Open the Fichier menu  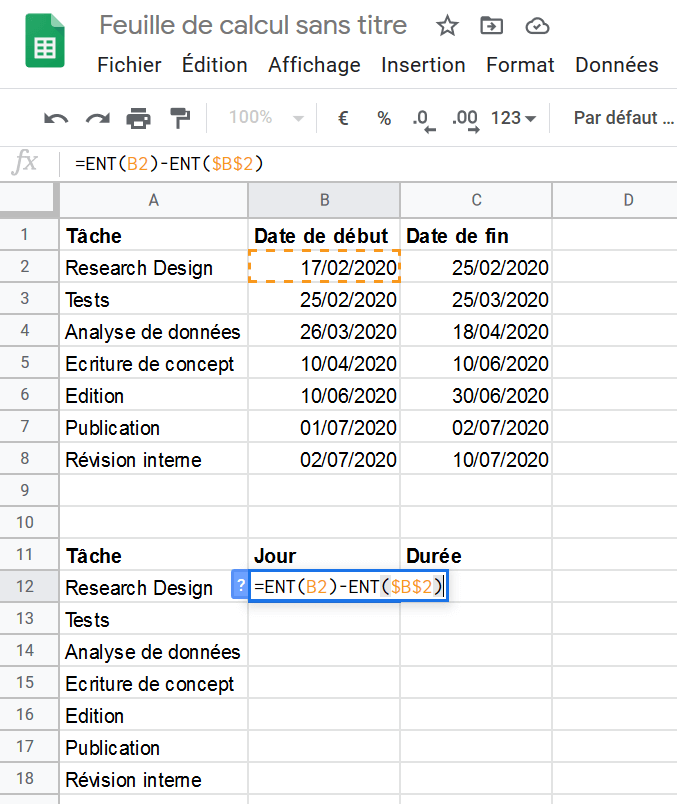tap(129, 65)
